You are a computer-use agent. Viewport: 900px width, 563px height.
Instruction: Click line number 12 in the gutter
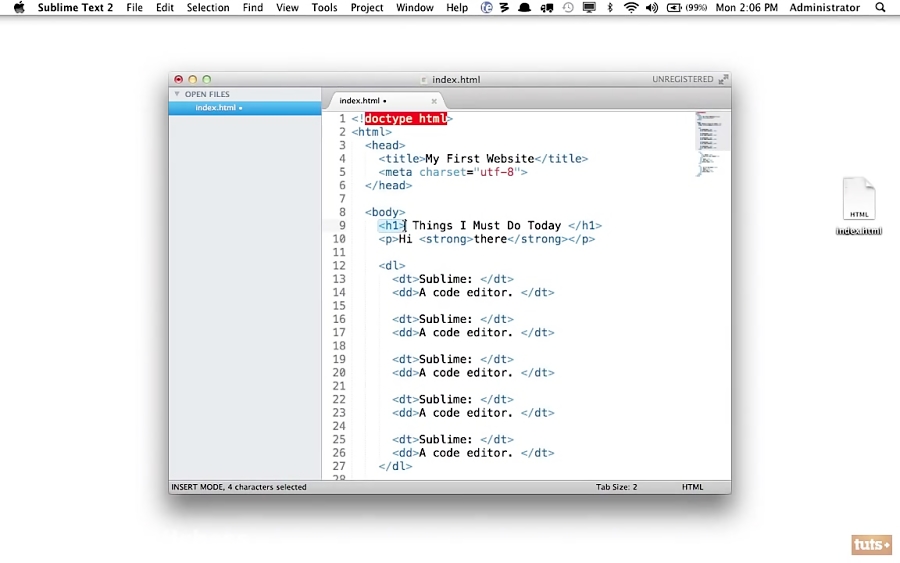(x=339, y=266)
